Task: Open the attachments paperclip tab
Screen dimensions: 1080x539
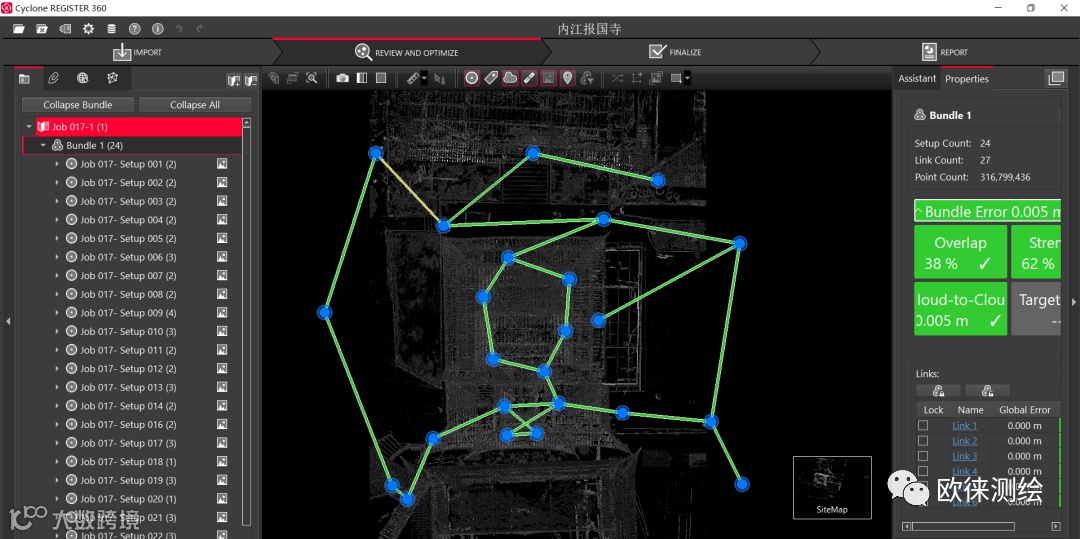Action: coord(53,78)
